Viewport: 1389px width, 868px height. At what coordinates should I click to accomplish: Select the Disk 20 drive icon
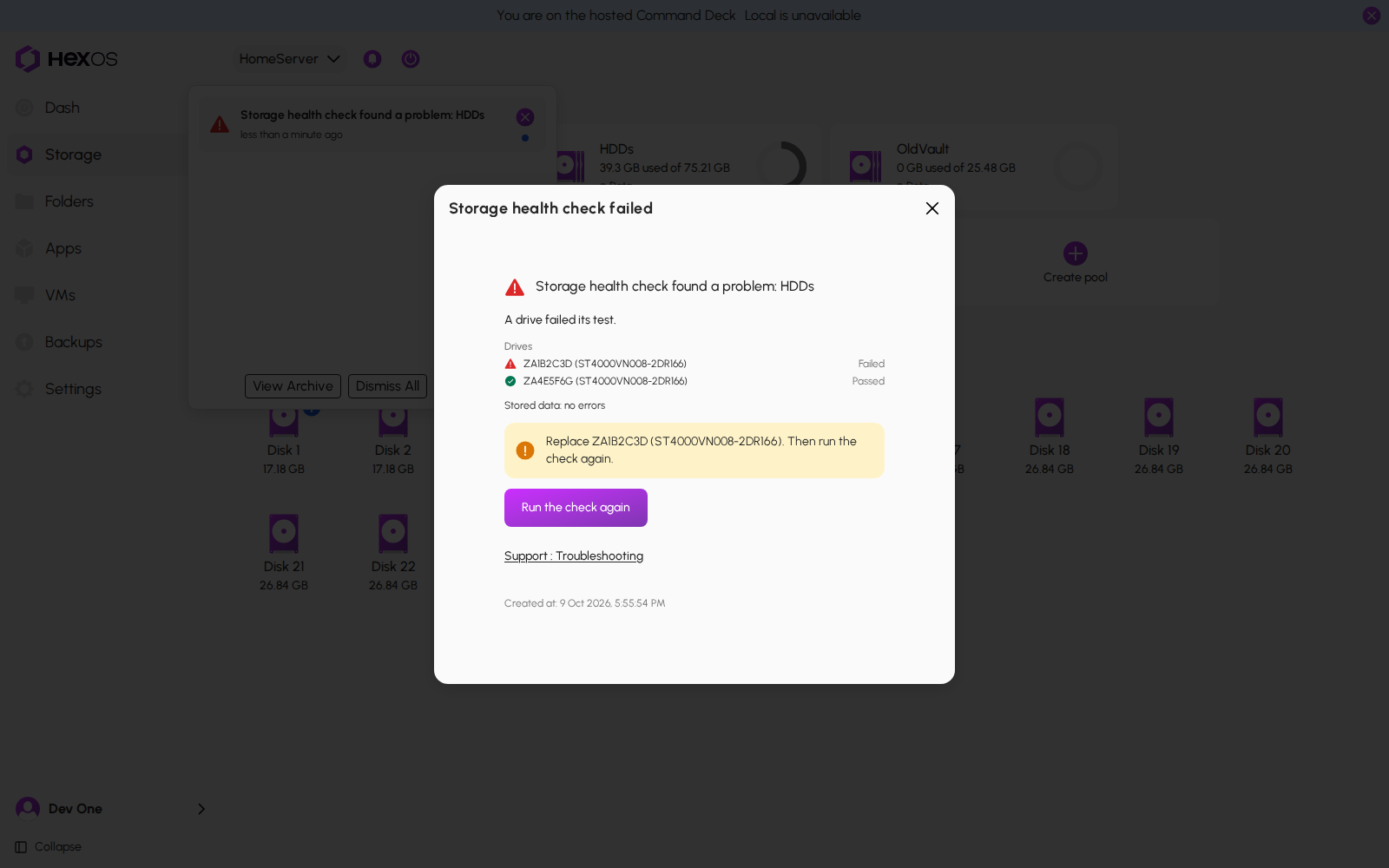pyautogui.click(x=1268, y=418)
